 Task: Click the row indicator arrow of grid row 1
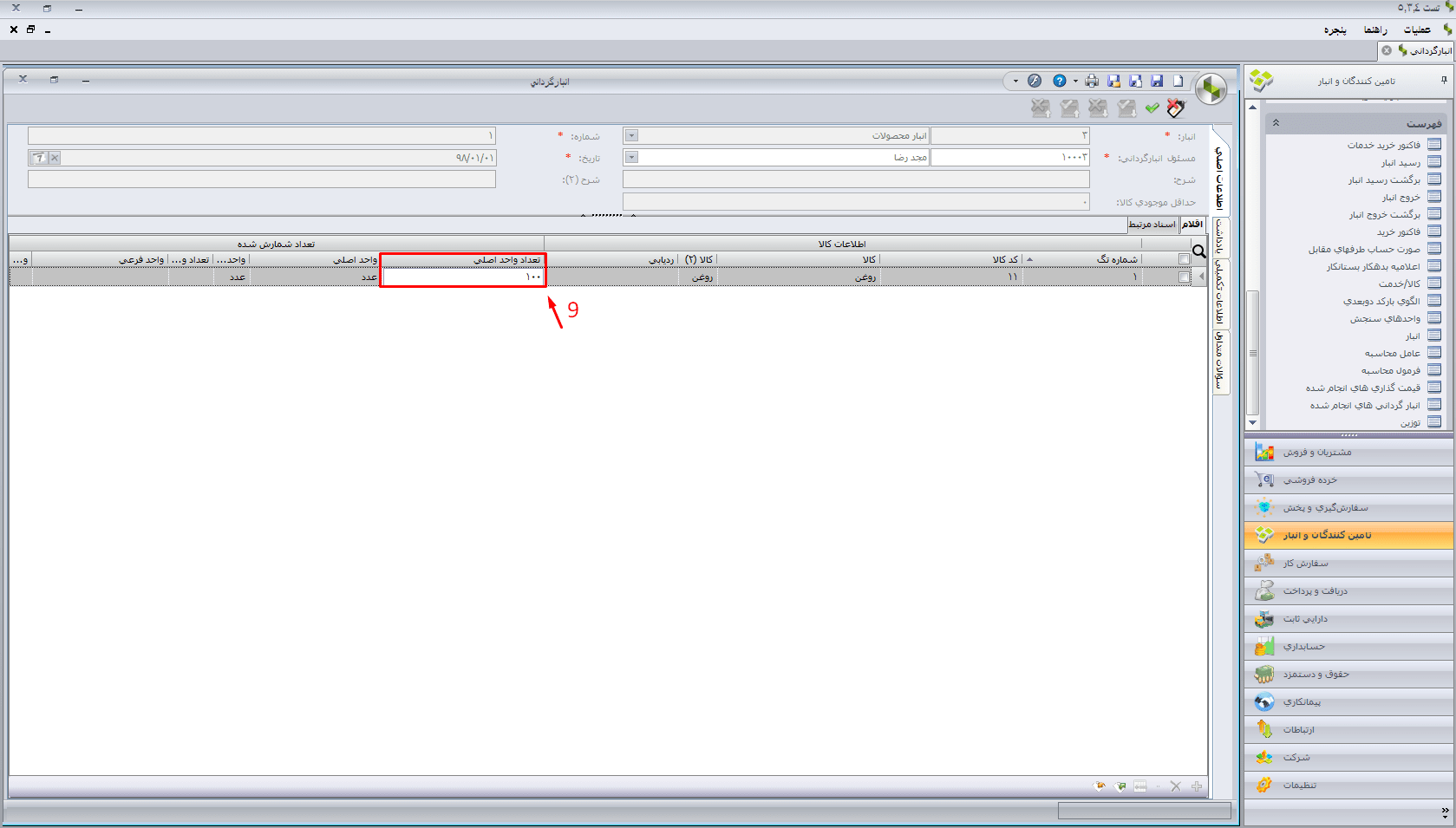pos(1201,277)
